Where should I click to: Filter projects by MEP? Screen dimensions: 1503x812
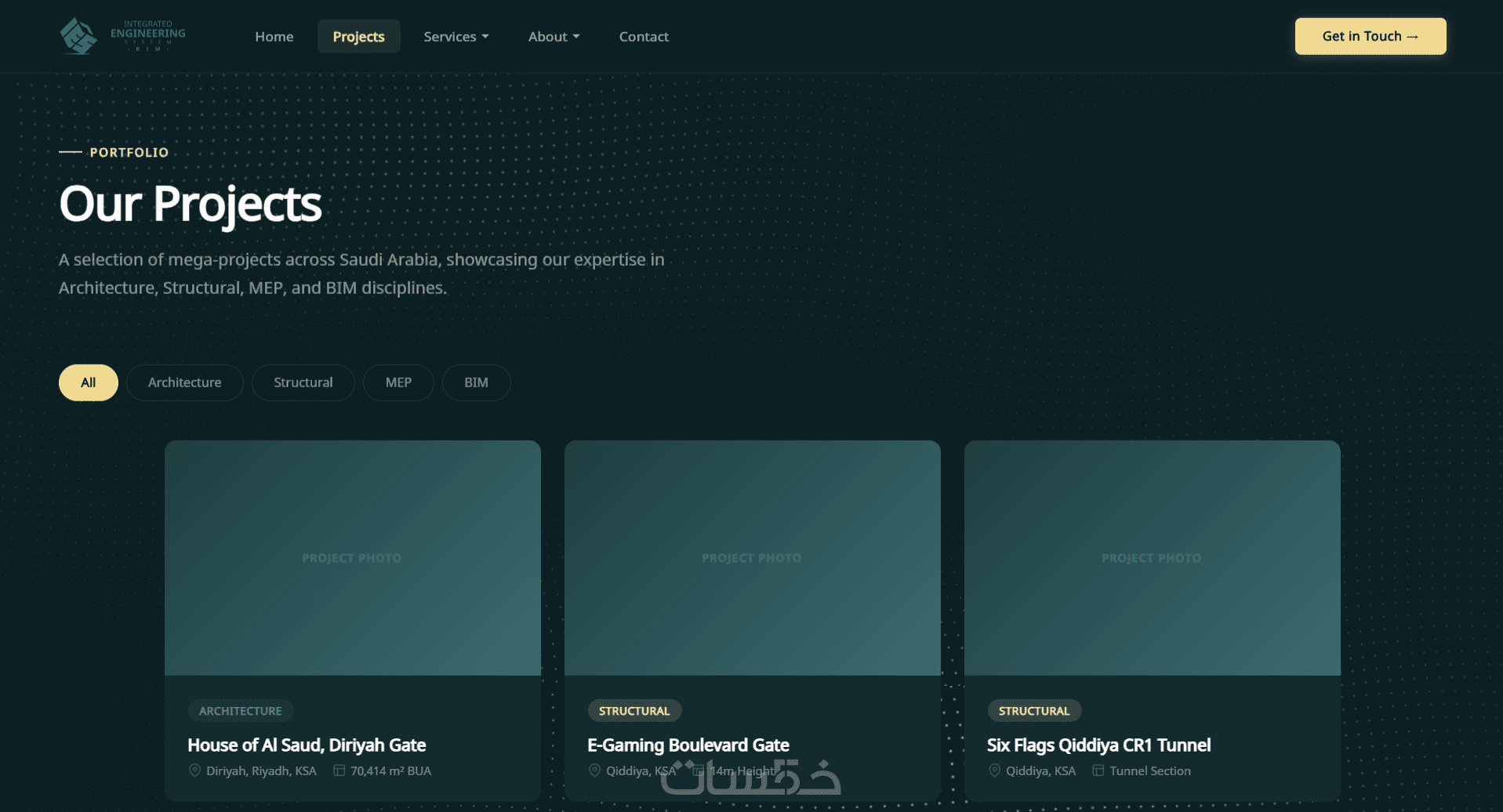398,382
